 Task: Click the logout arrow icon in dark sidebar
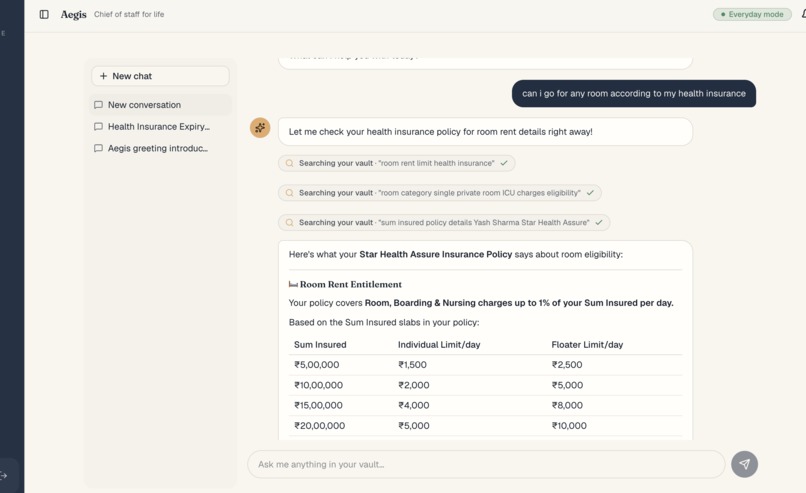click(4, 476)
